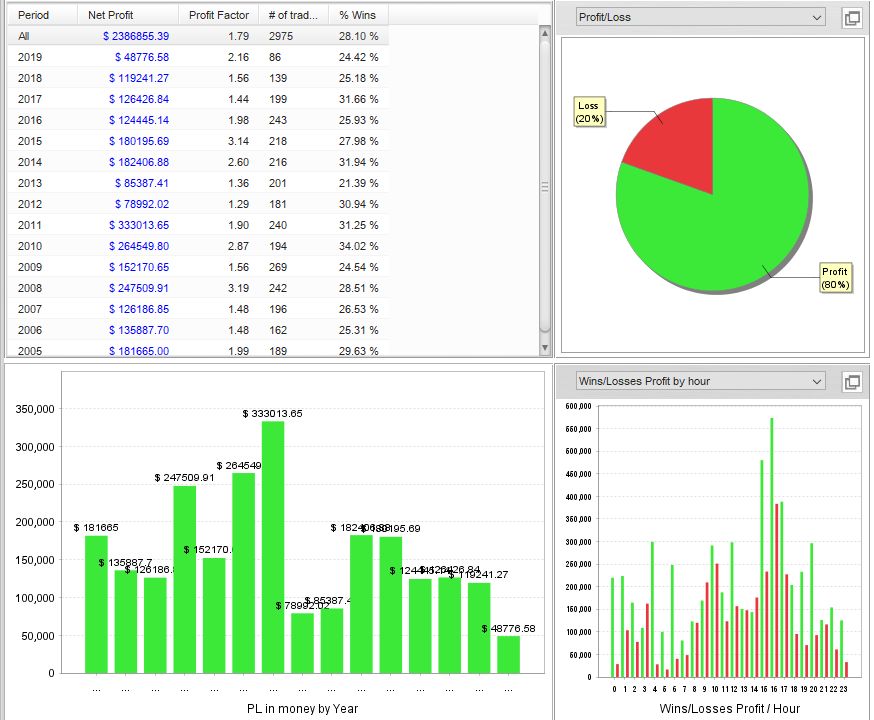Viewport: 874px width, 720px height.
Task: Open the Wins/Losses Profit by hour dropdown
Action: coord(700,381)
